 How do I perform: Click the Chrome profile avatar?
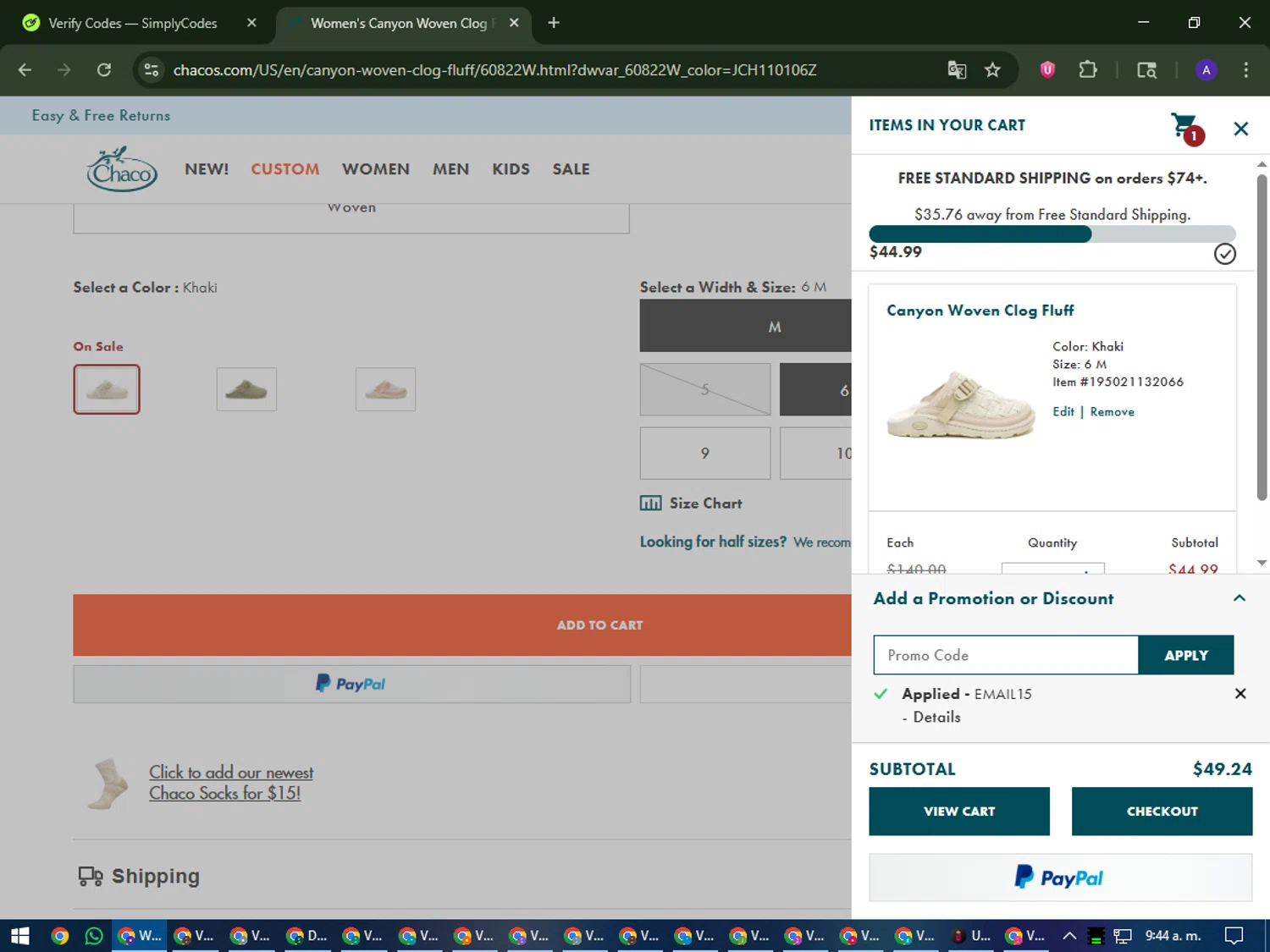pyautogui.click(x=1206, y=69)
